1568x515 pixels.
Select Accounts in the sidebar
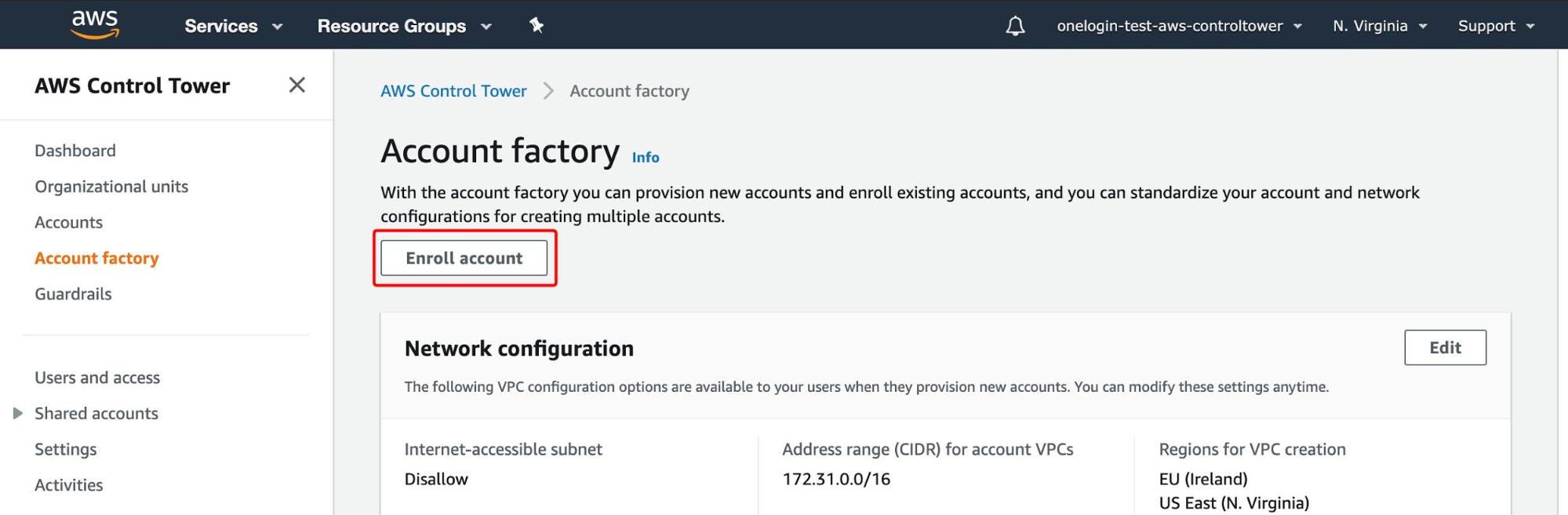point(68,221)
